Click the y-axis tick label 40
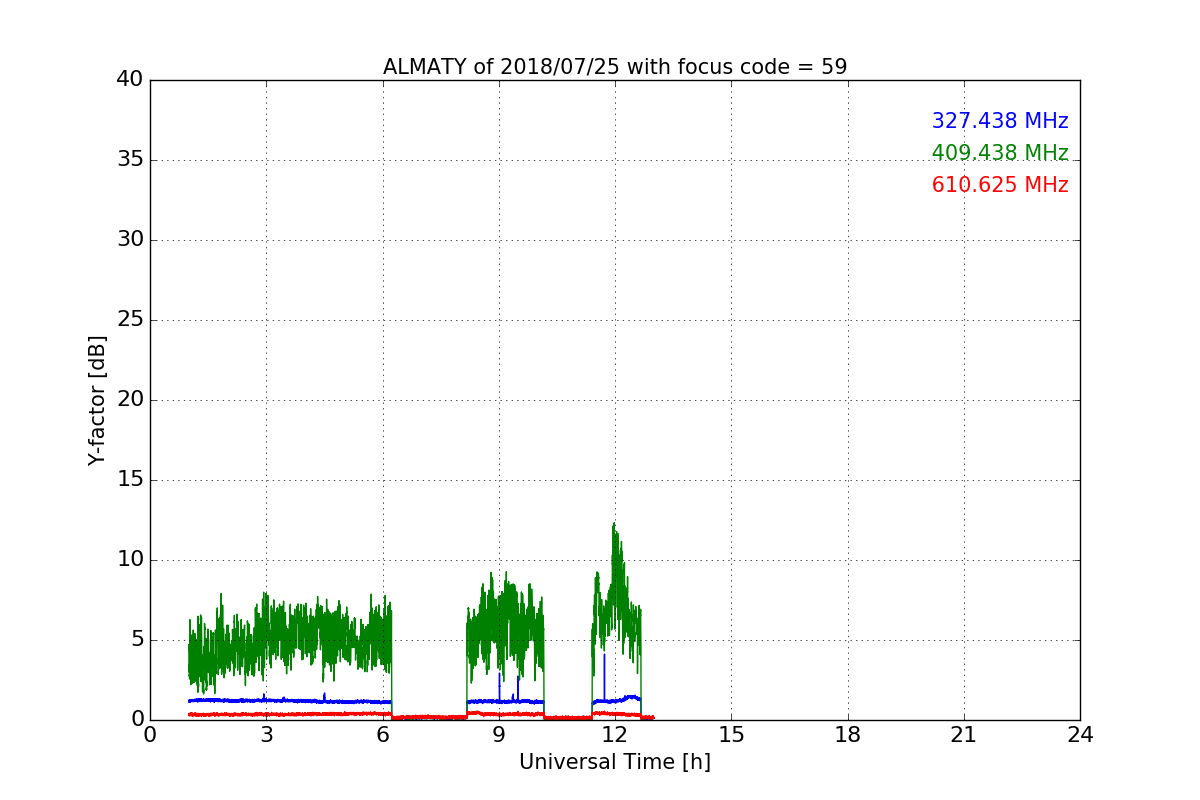Screen dimensions: 1200x800 pyautogui.click(x=130, y=80)
